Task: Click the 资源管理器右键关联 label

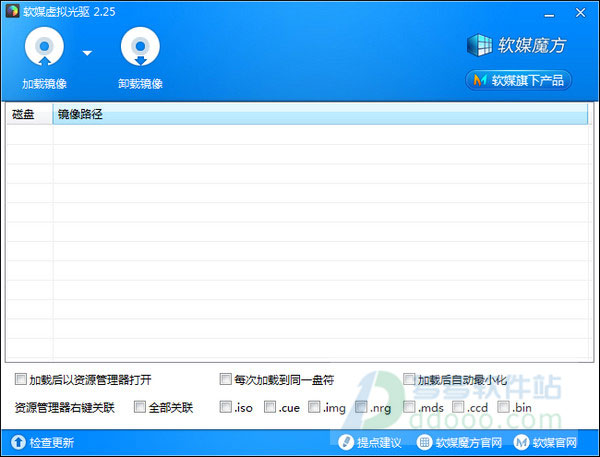Action: [65, 407]
